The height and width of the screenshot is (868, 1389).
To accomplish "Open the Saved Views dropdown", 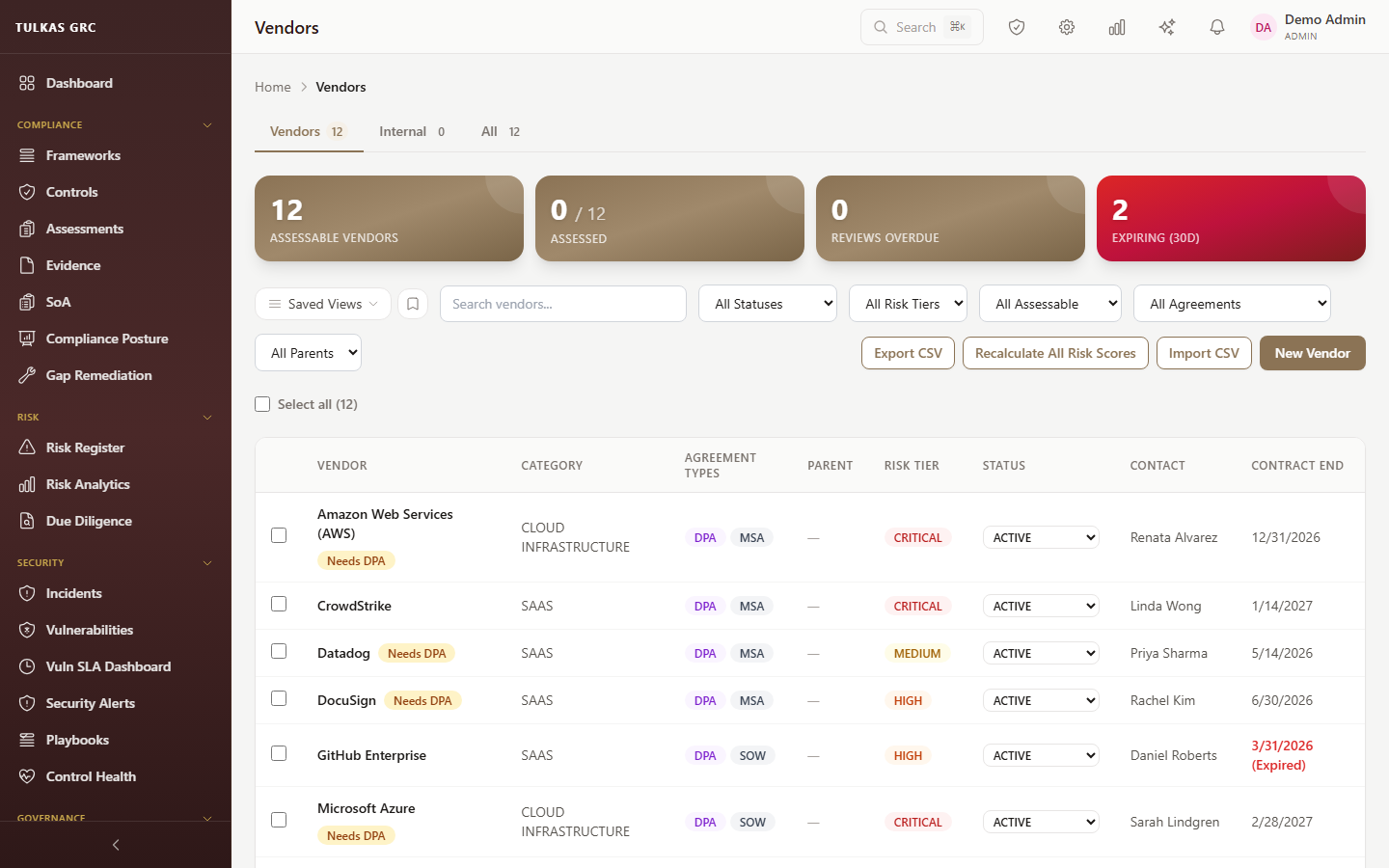I will (x=323, y=304).
